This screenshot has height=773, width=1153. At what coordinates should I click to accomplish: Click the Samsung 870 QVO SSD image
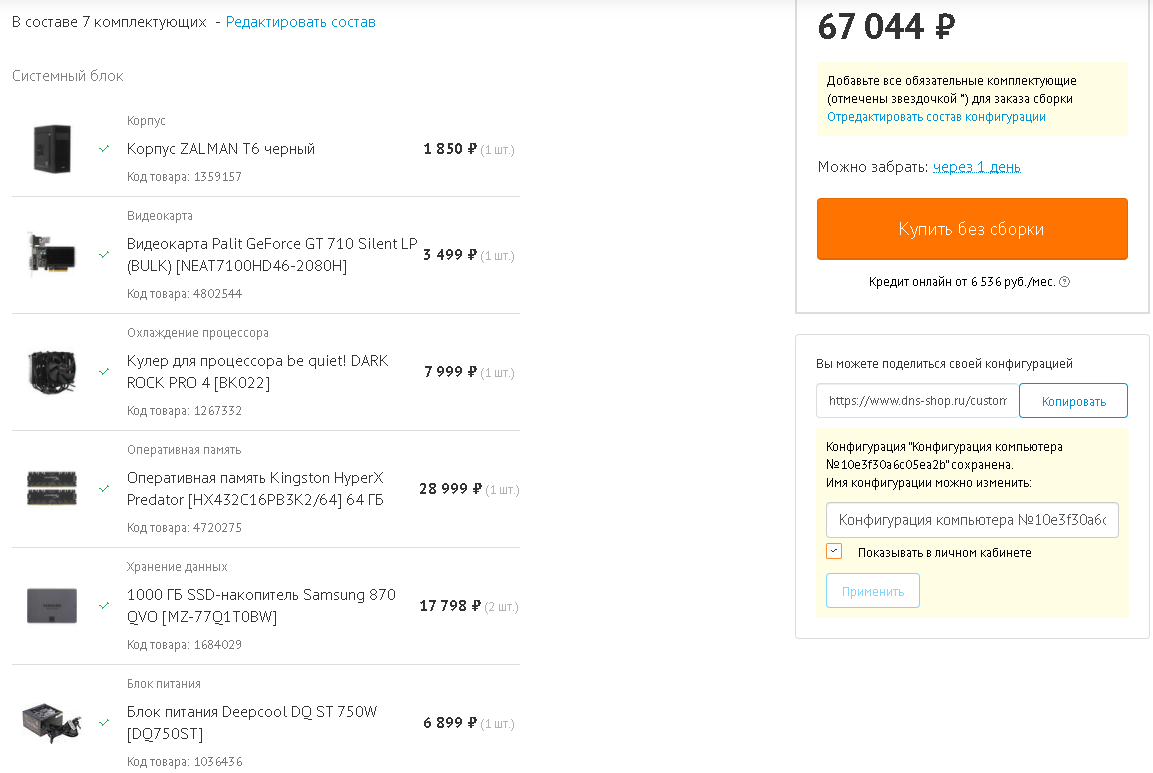click(x=52, y=606)
